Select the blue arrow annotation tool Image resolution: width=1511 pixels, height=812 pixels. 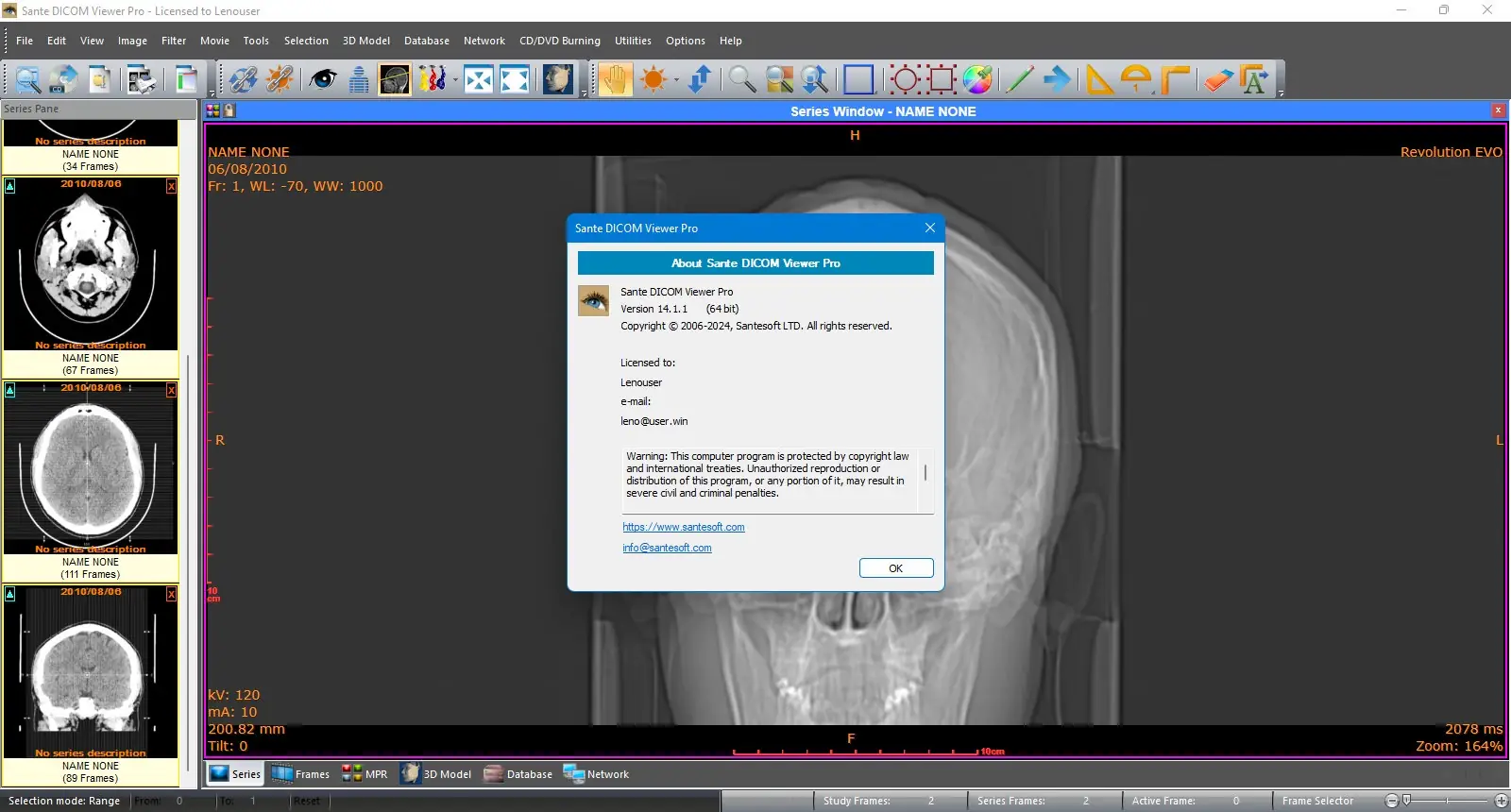click(1057, 79)
